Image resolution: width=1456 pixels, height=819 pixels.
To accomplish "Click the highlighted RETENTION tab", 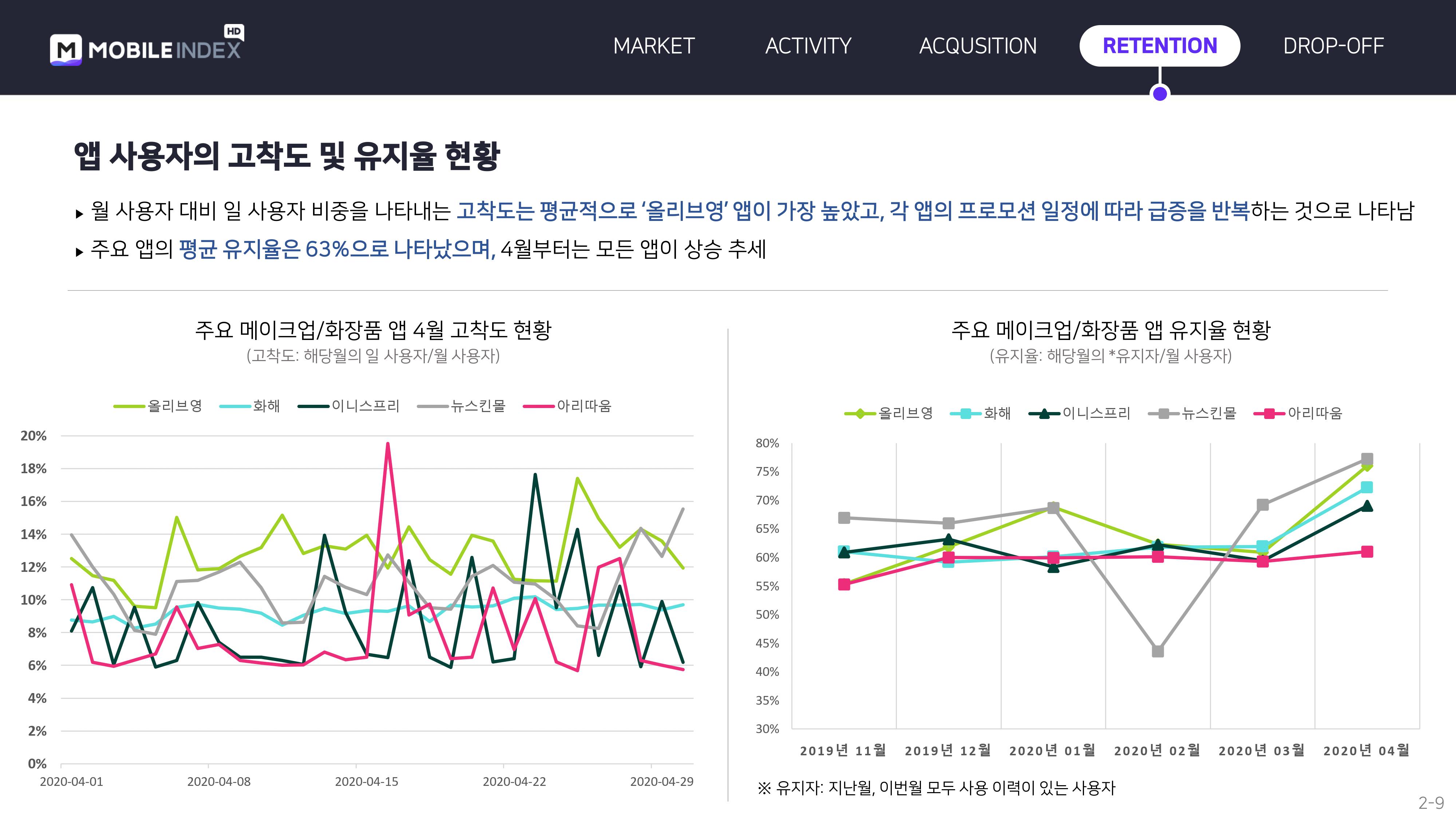I will pyautogui.click(x=1160, y=46).
